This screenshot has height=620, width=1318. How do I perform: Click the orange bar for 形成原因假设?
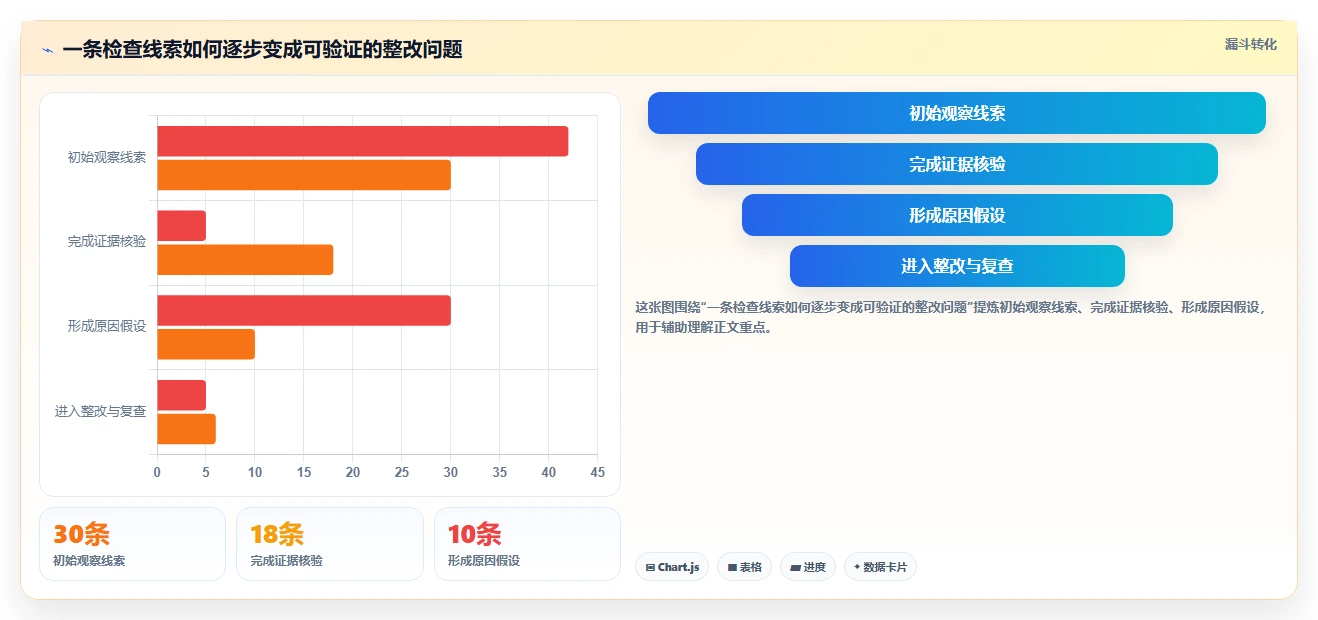point(206,344)
